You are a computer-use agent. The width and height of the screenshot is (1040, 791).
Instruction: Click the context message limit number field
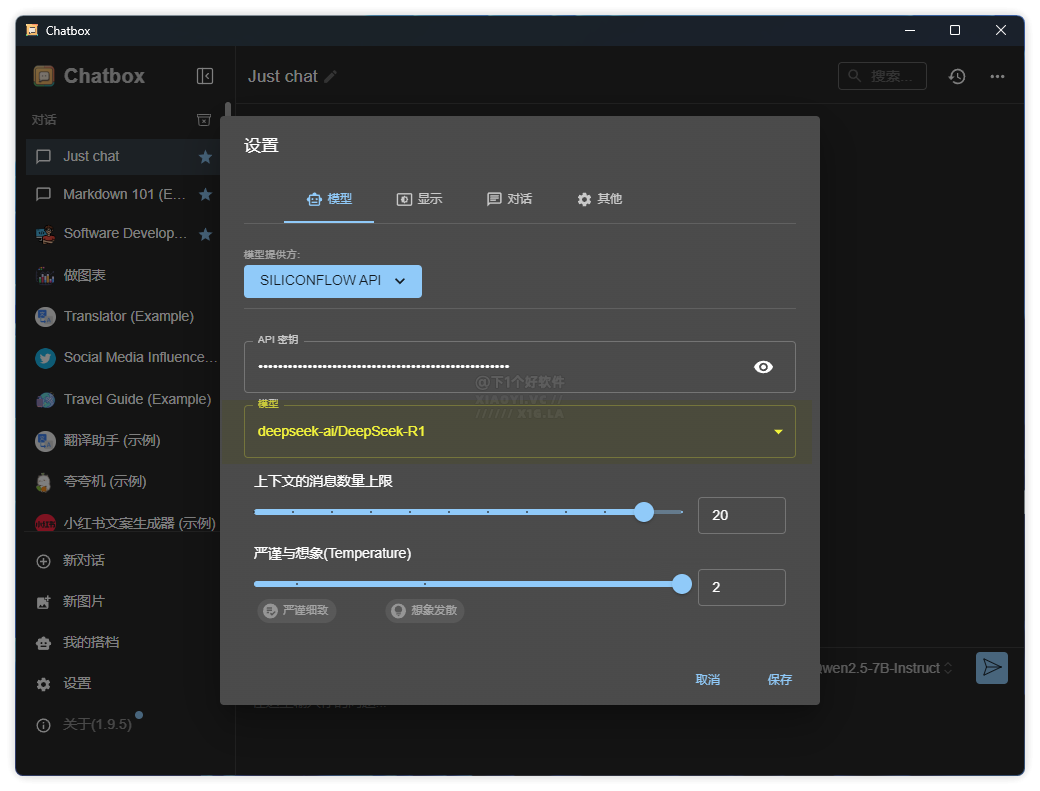tap(741, 515)
